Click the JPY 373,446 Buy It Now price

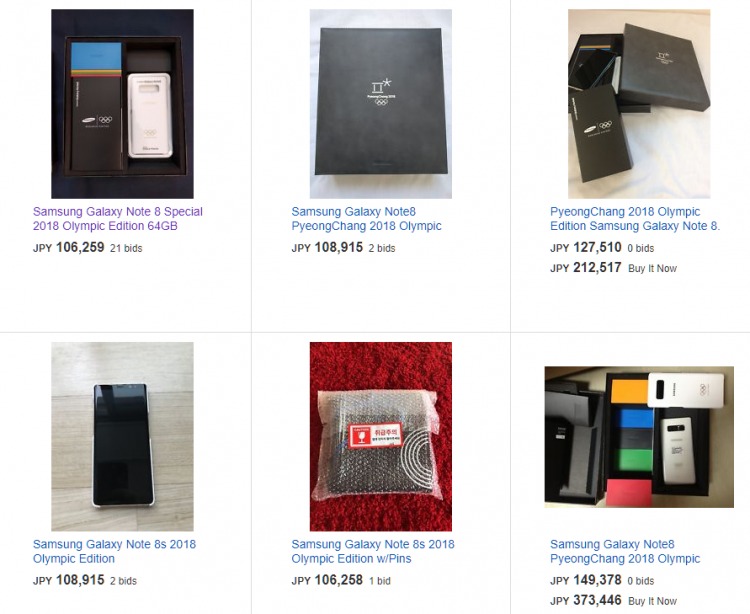pyautogui.click(x=585, y=600)
